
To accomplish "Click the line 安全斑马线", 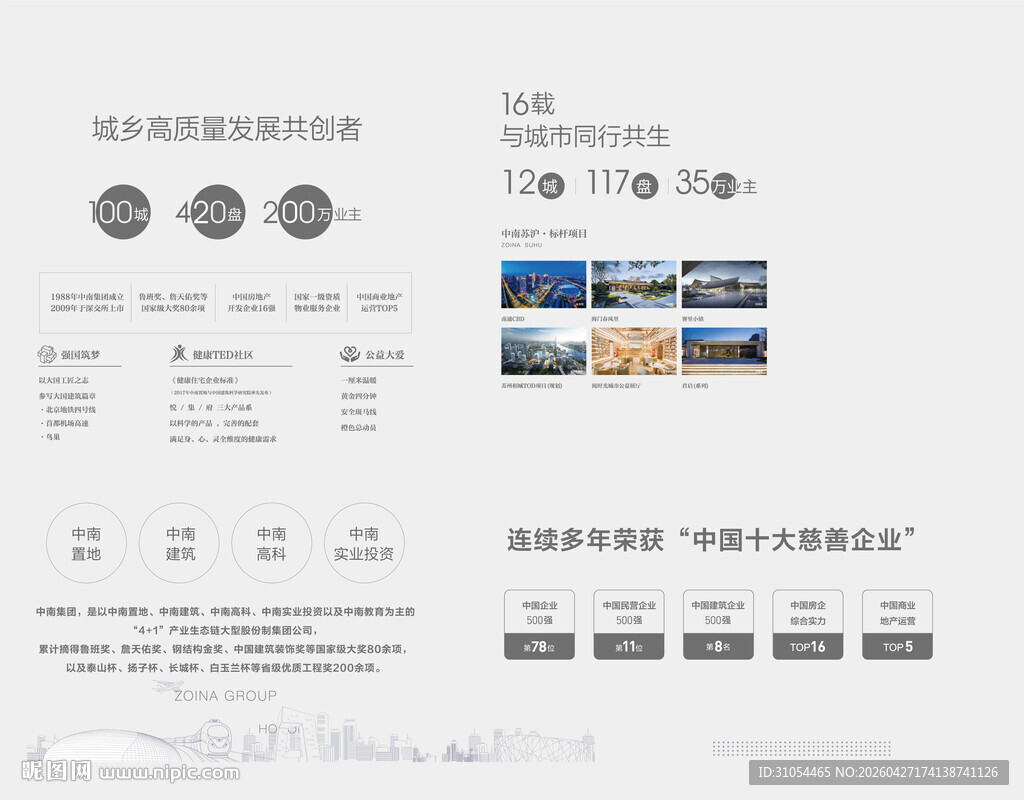I will [x=359, y=412].
